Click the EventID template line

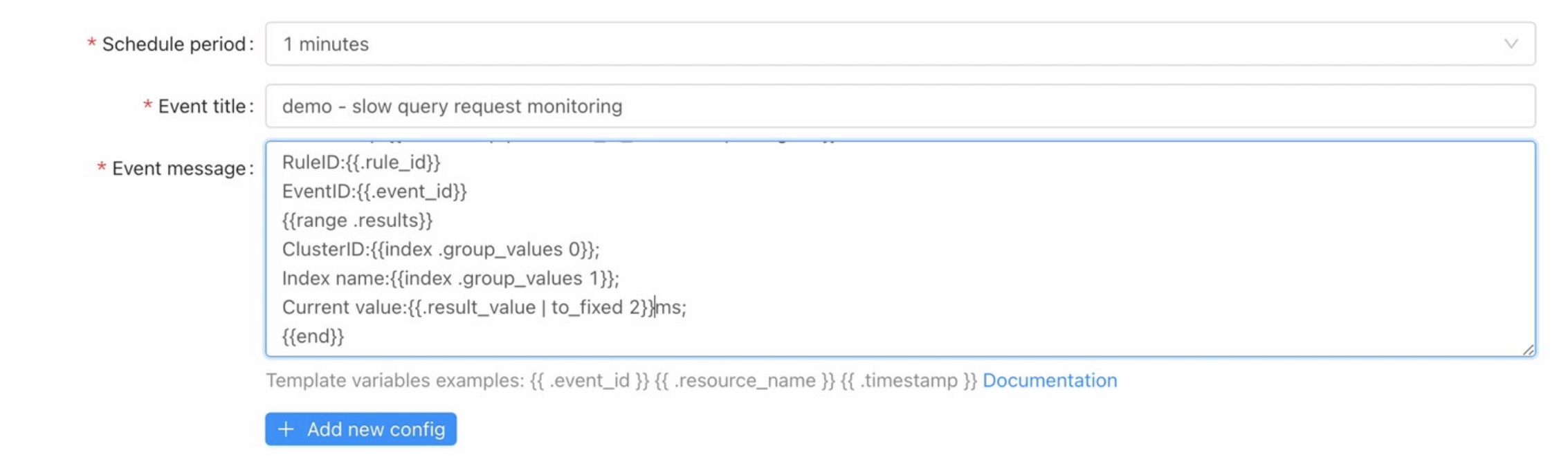374,192
